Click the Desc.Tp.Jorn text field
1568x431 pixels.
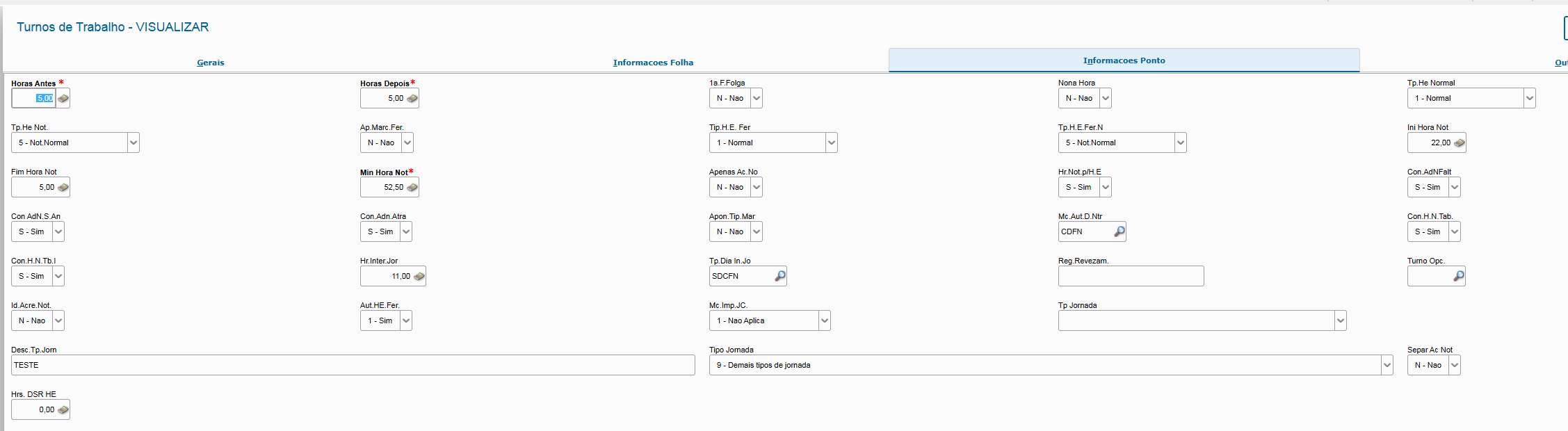(x=353, y=366)
